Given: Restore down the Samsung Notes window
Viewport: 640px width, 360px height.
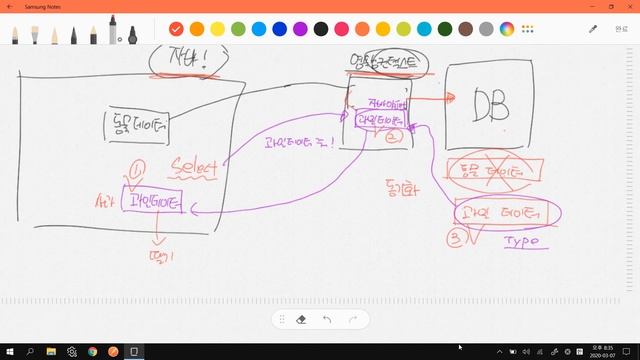Looking at the screenshot, I should click(611, 7).
